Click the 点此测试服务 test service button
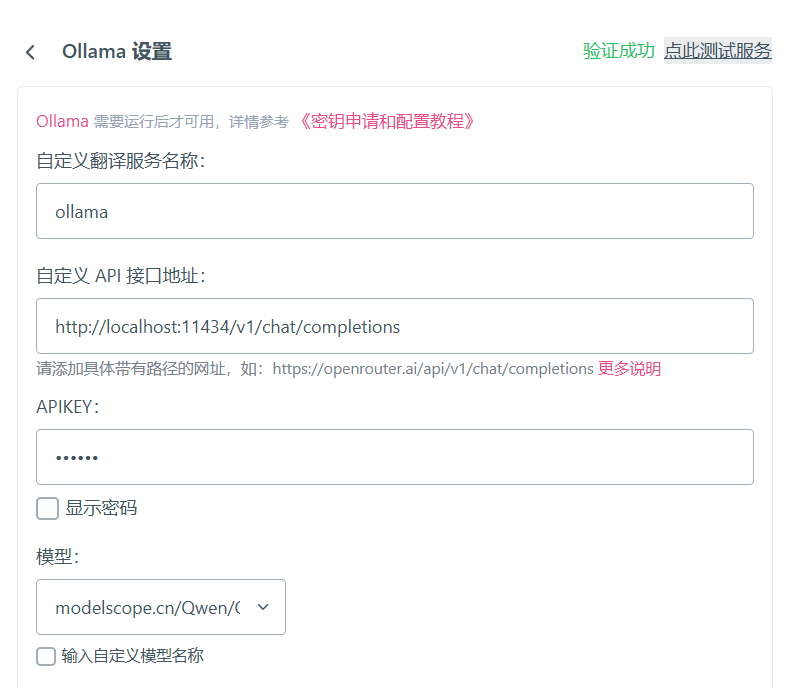805x688 pixels. click(717, 51)
